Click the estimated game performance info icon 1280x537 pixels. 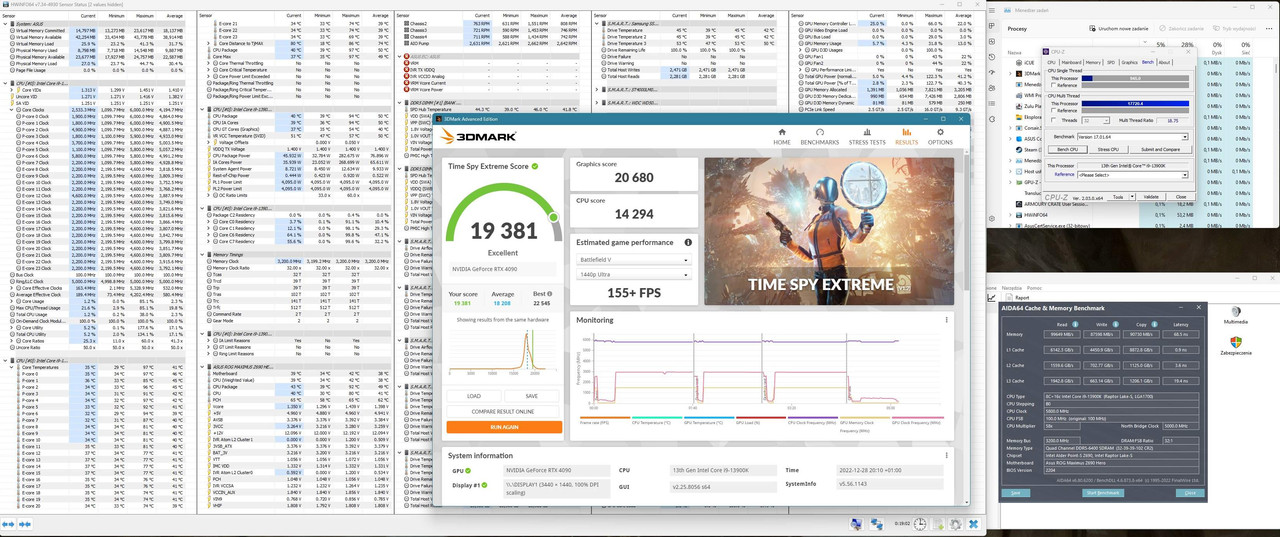tap(688, 242)
